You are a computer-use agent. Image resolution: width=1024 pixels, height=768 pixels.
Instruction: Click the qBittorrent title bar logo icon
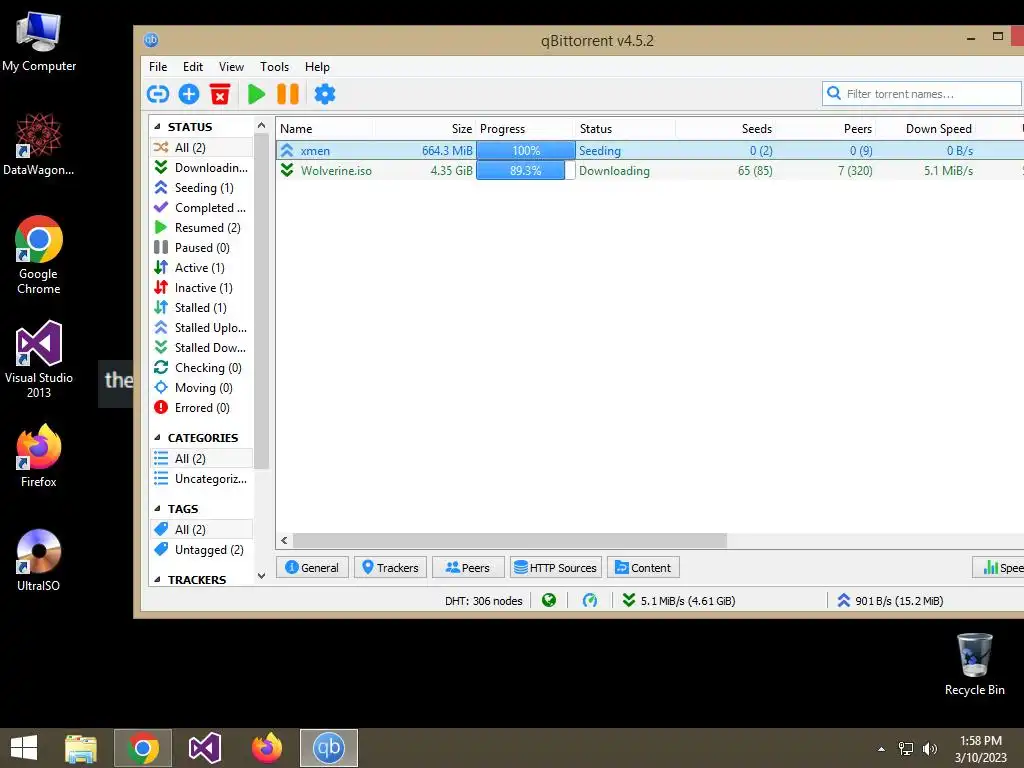151,40
